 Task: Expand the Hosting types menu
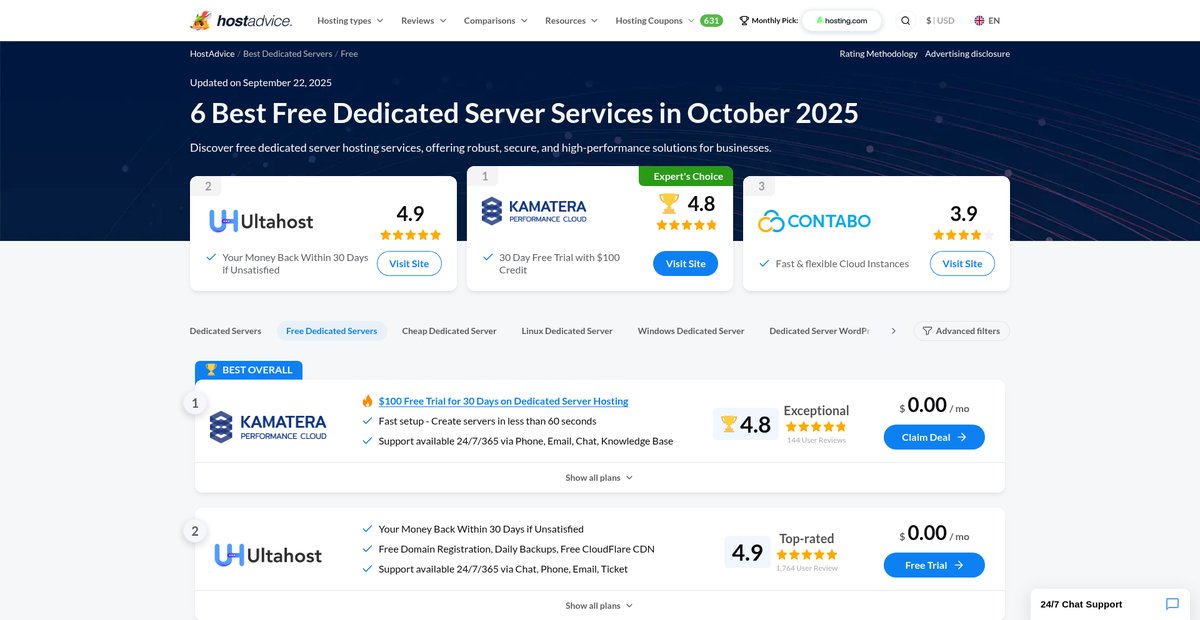[350, 20]
